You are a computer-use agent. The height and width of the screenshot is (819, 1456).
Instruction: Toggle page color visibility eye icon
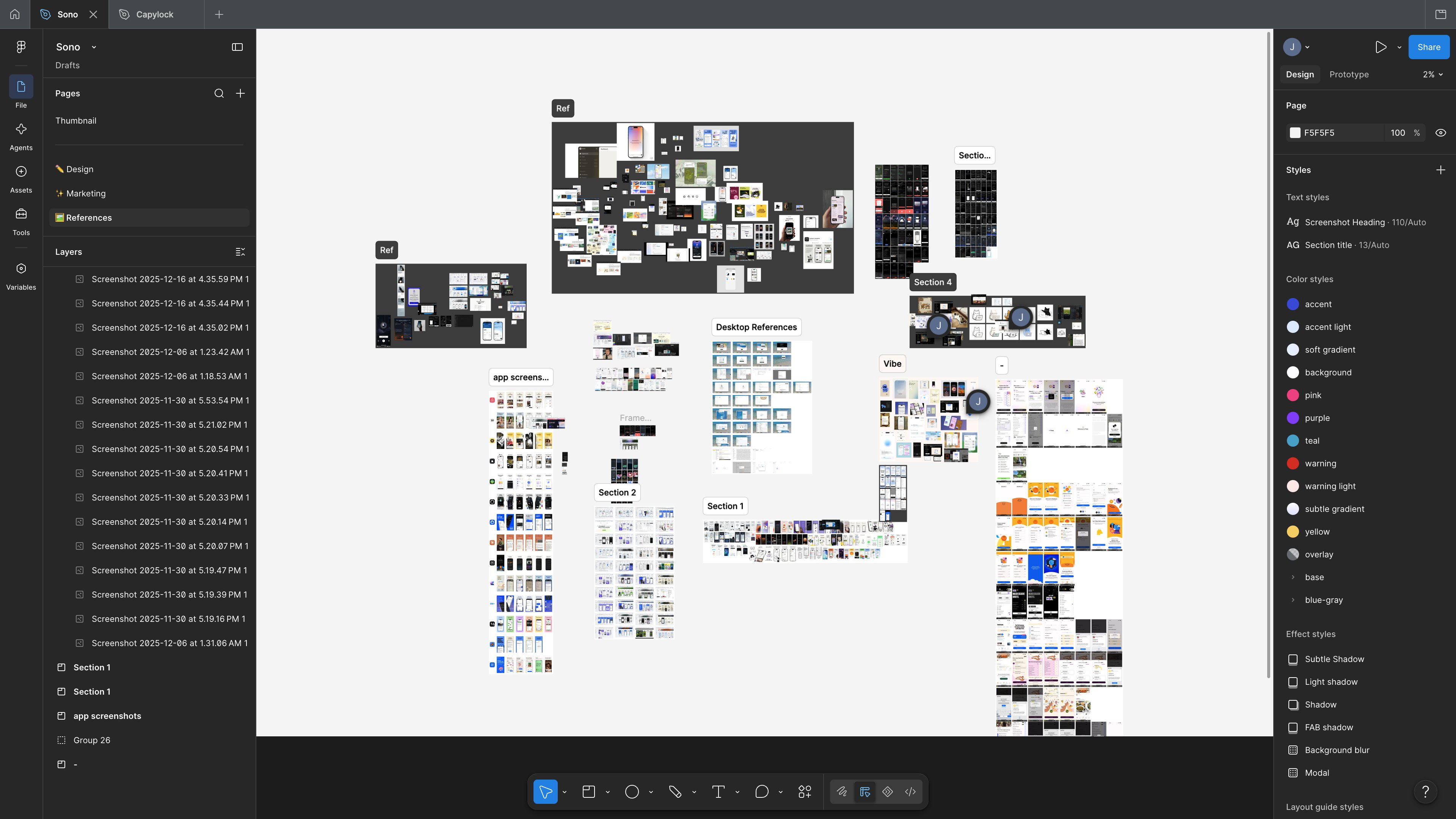click(1440, 133)
